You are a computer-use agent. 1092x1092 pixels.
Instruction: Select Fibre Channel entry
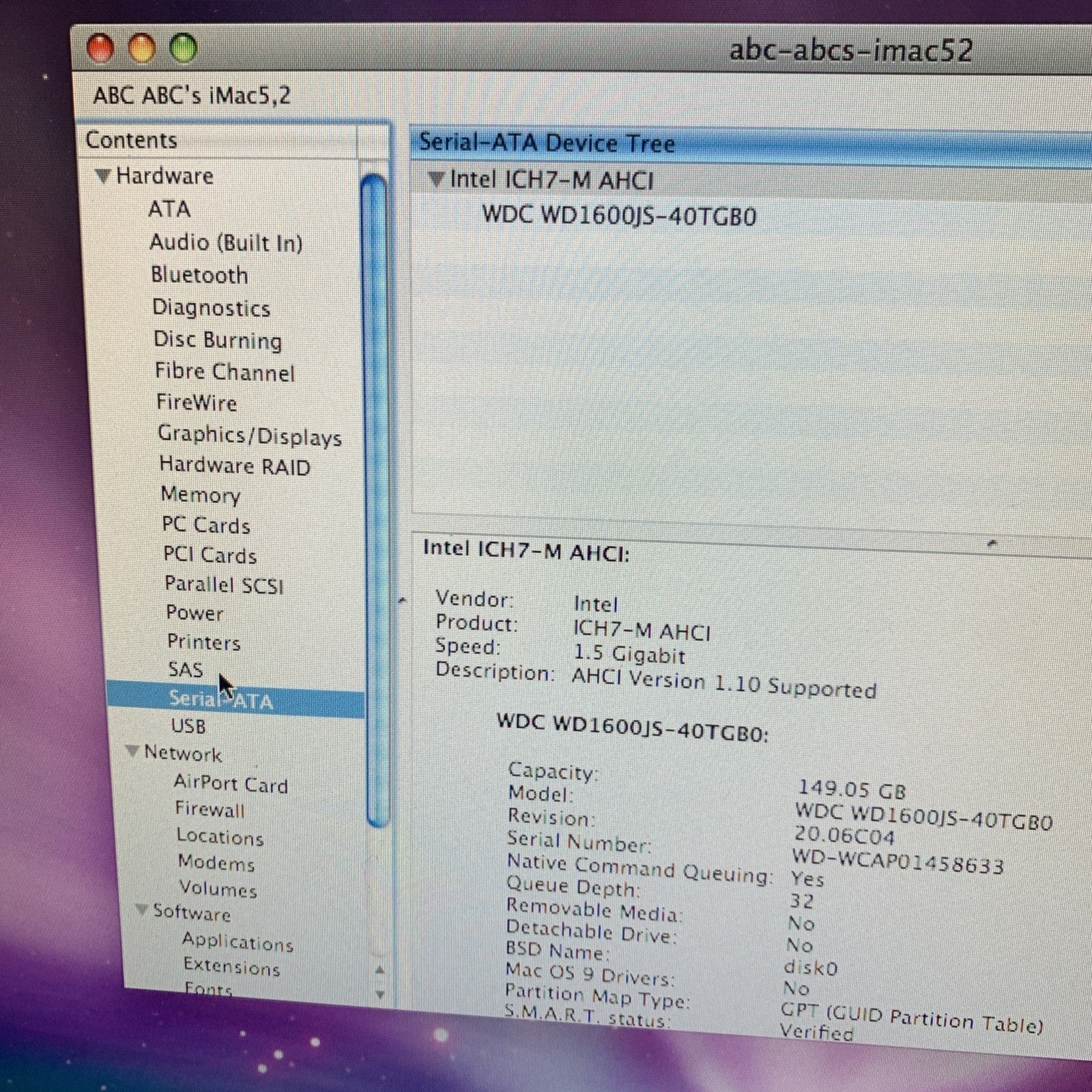point(225,372)
